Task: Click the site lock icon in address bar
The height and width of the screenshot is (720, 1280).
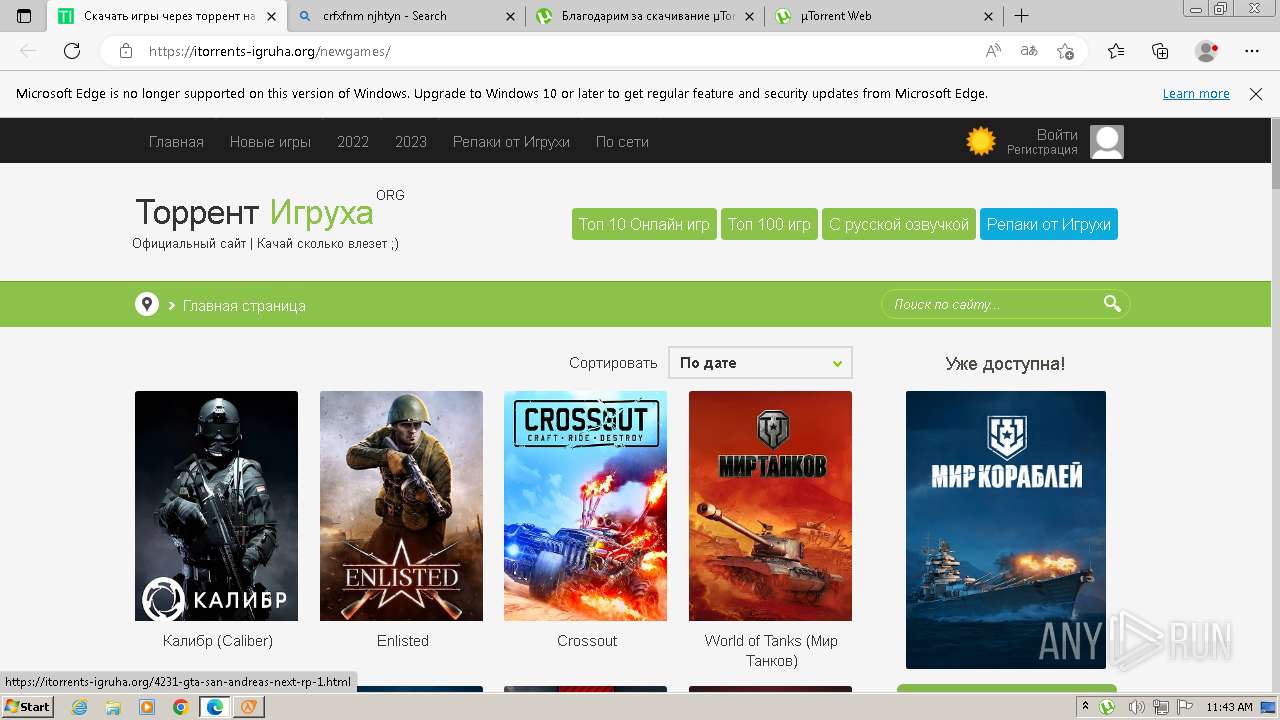Action: pyautogui.click(x=126, y=51)
